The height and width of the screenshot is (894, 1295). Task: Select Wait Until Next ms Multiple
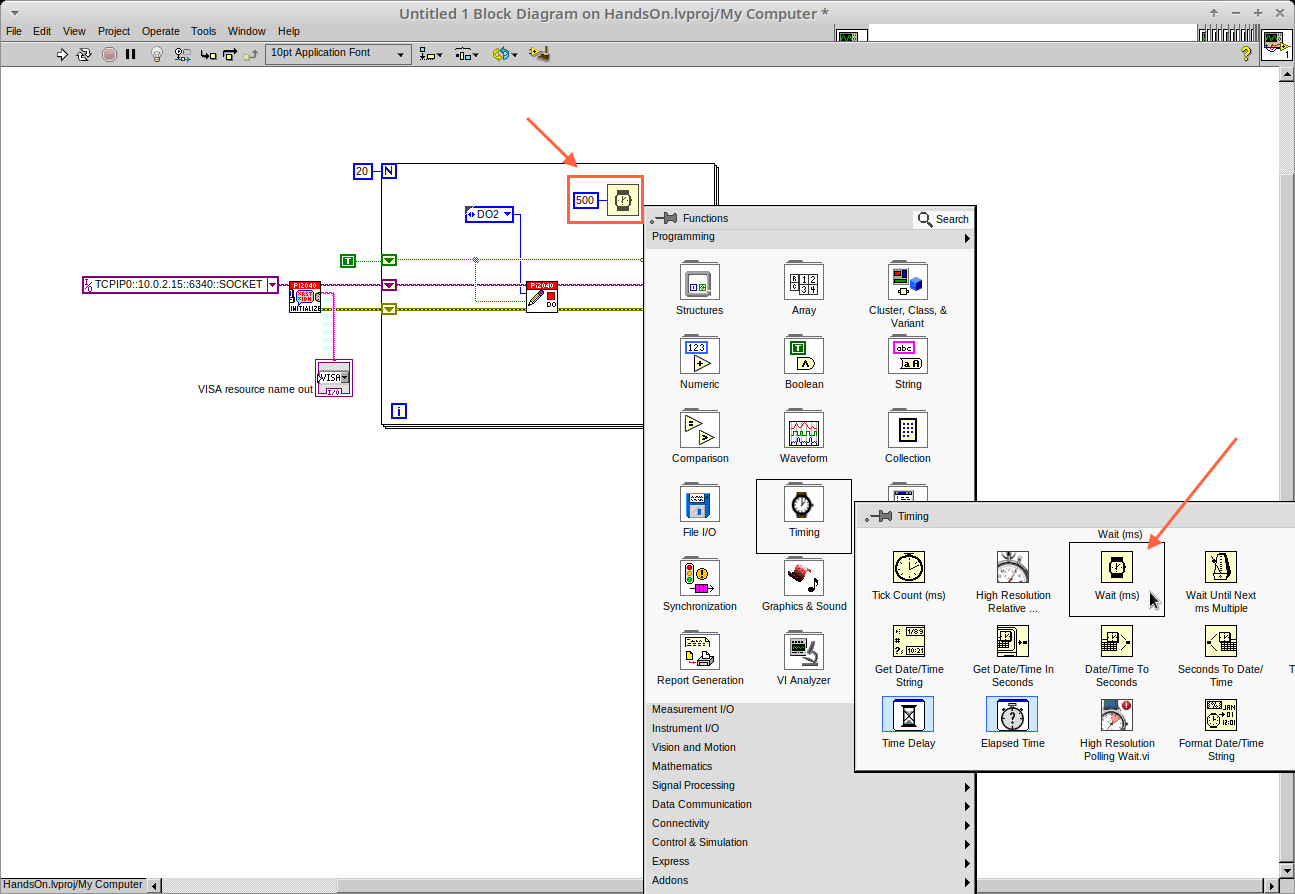tap(1221, 583)
